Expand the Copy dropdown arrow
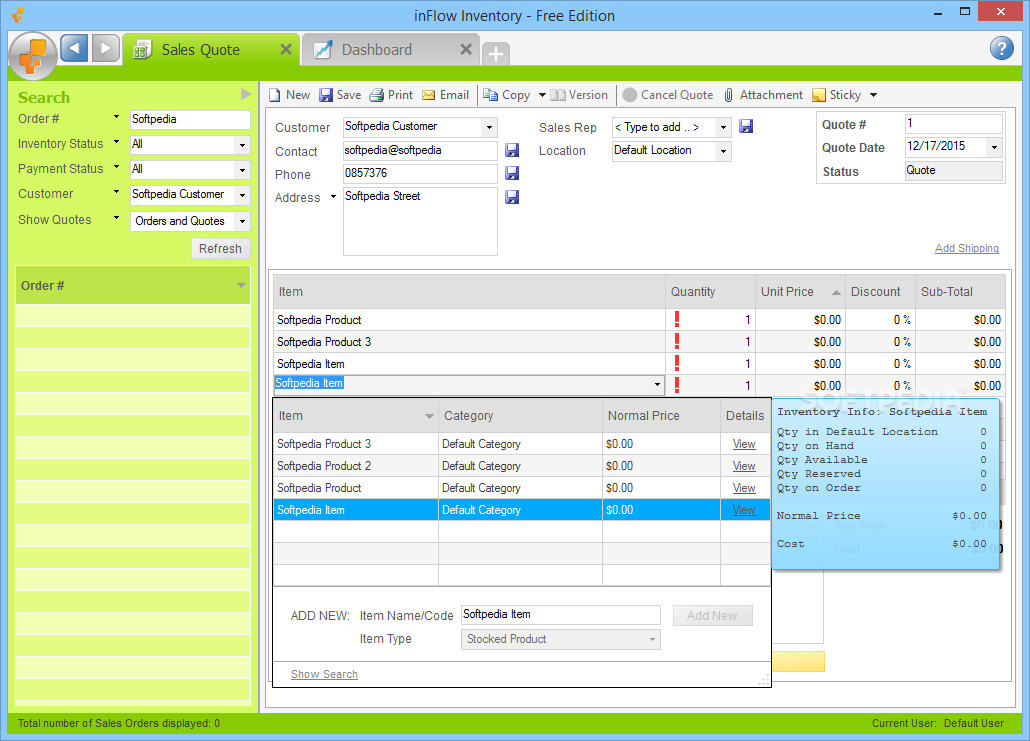Image resolution: width=1030 pixels, height=741 pixels. (543, 95)
